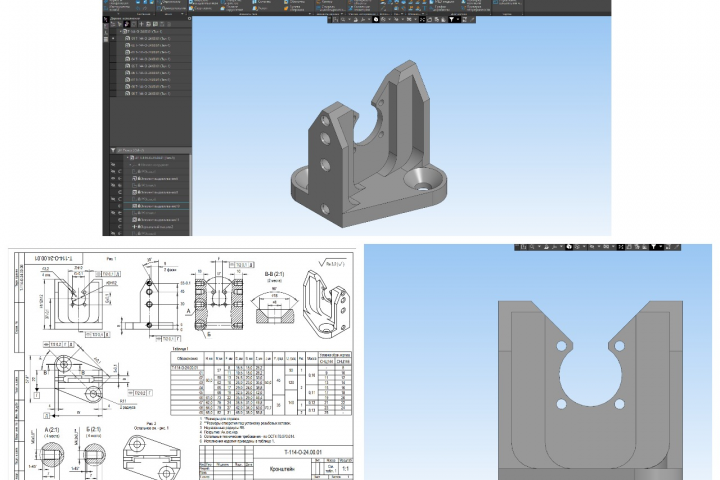
Task: Open the dropdown arrow next to the zoom magnifier
Action: tap(347, 19)
